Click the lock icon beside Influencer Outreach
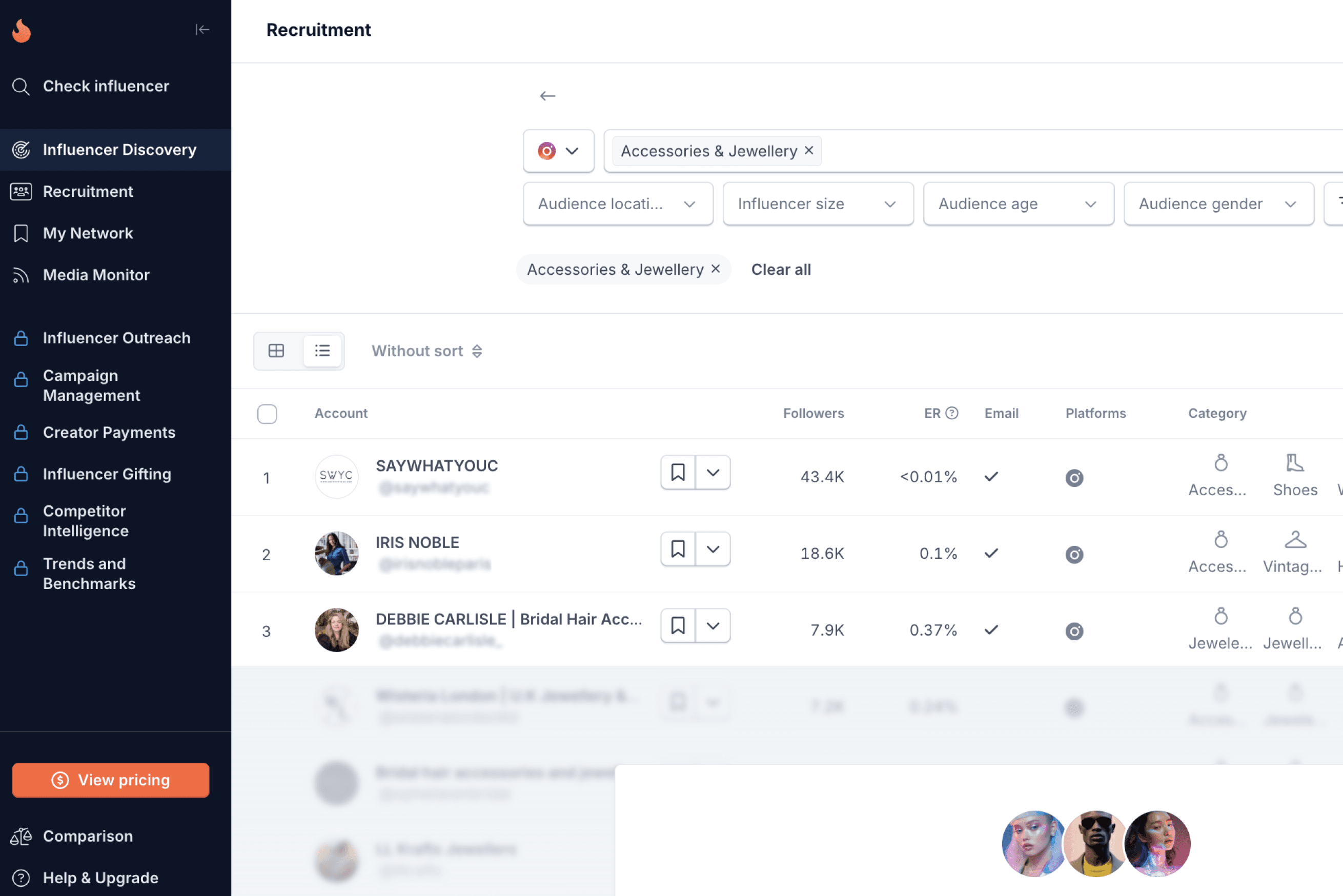This screenshot has width=1343, height=896. [x=21, y=338]
